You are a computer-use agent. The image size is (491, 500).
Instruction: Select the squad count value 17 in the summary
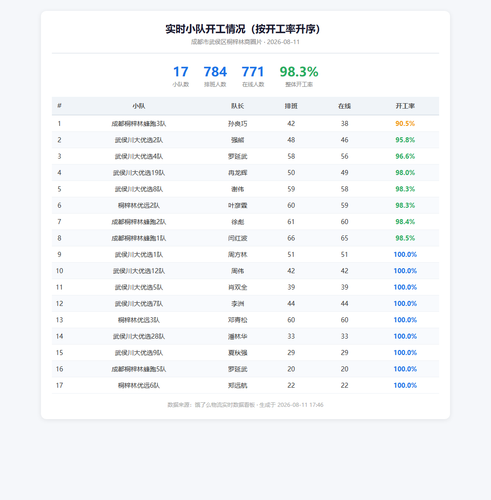click(x=181, y=72)
